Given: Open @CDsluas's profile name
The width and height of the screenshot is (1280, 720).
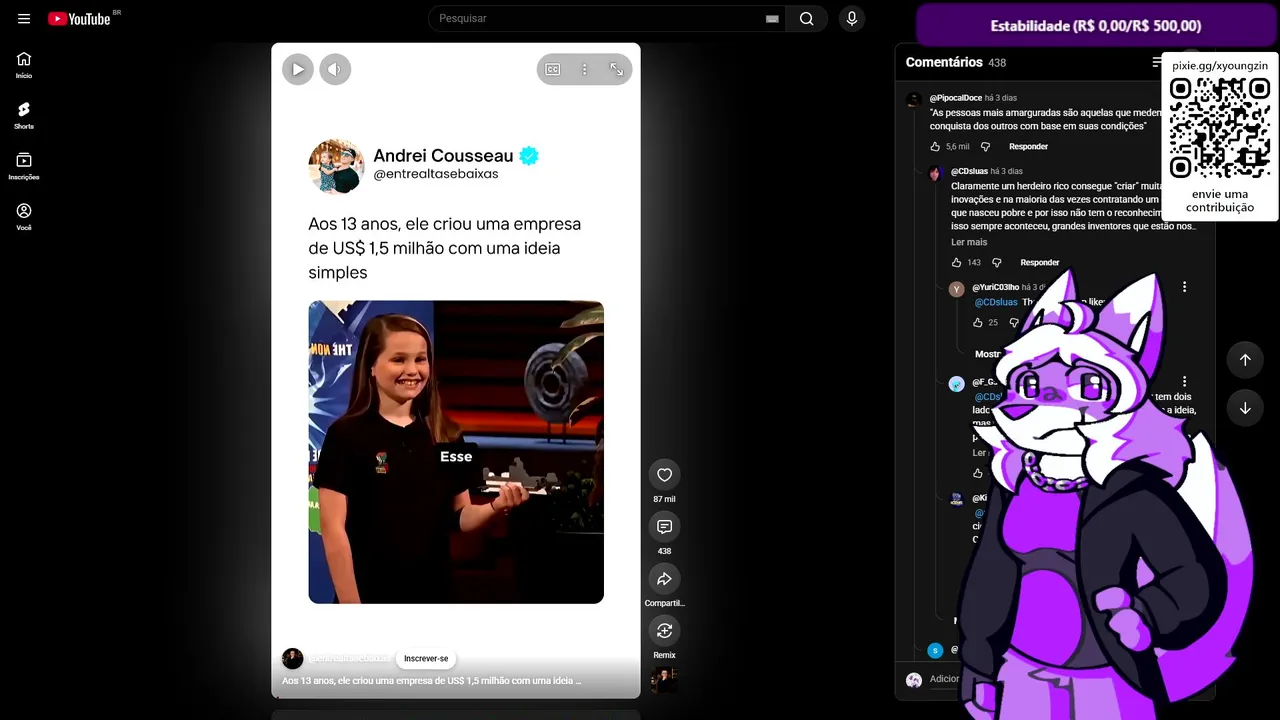Looking at the screenshot, I should coord(969,171).
